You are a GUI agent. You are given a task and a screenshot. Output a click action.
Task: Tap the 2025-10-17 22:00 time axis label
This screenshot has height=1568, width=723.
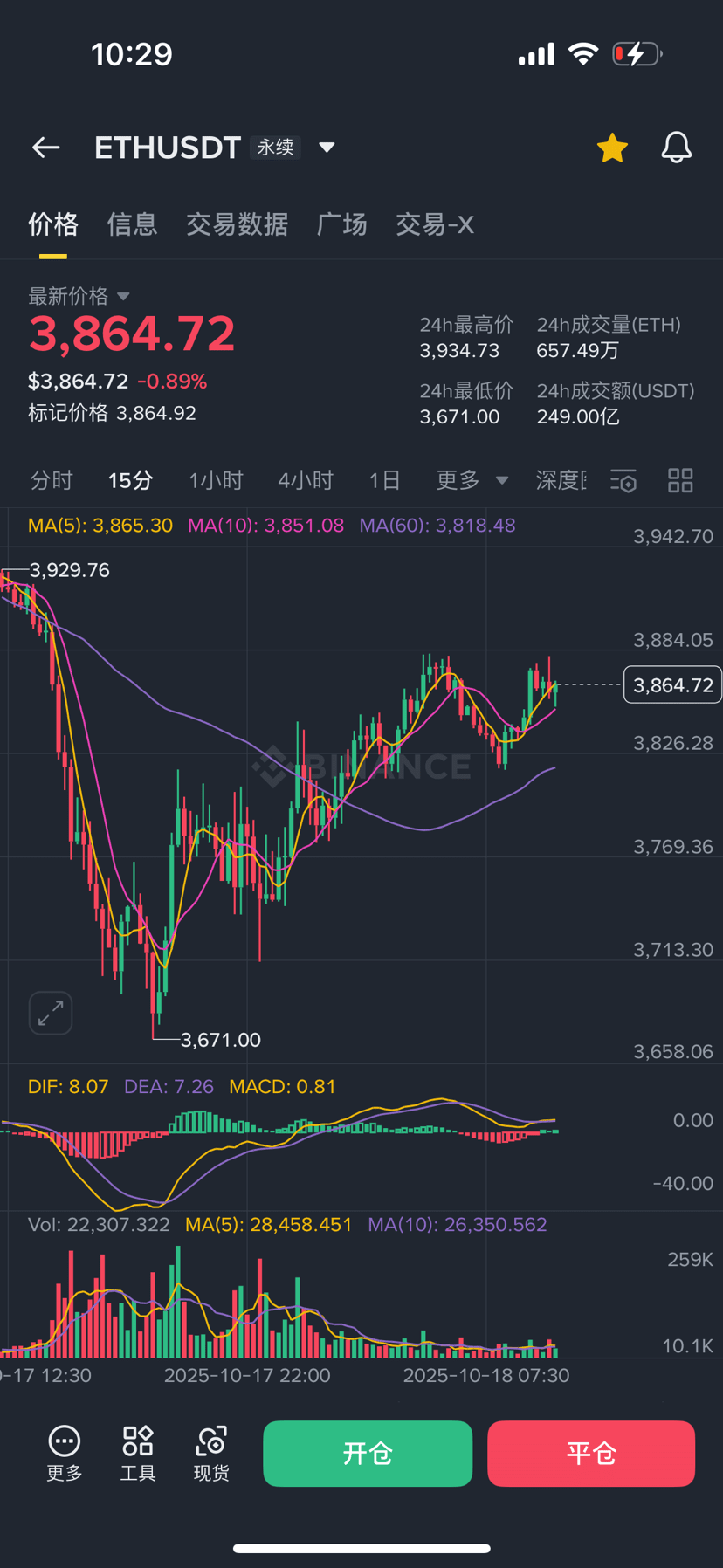click(247, 1376)
